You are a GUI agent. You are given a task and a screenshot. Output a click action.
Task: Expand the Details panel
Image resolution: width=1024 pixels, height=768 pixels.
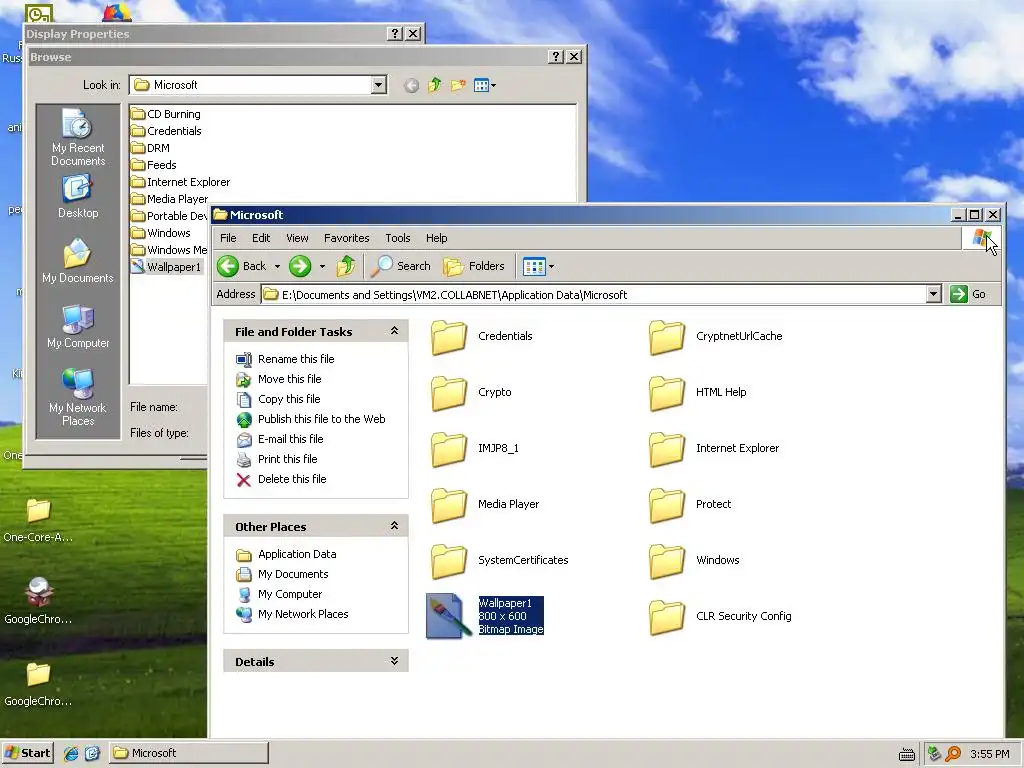(x=394, y=661)
